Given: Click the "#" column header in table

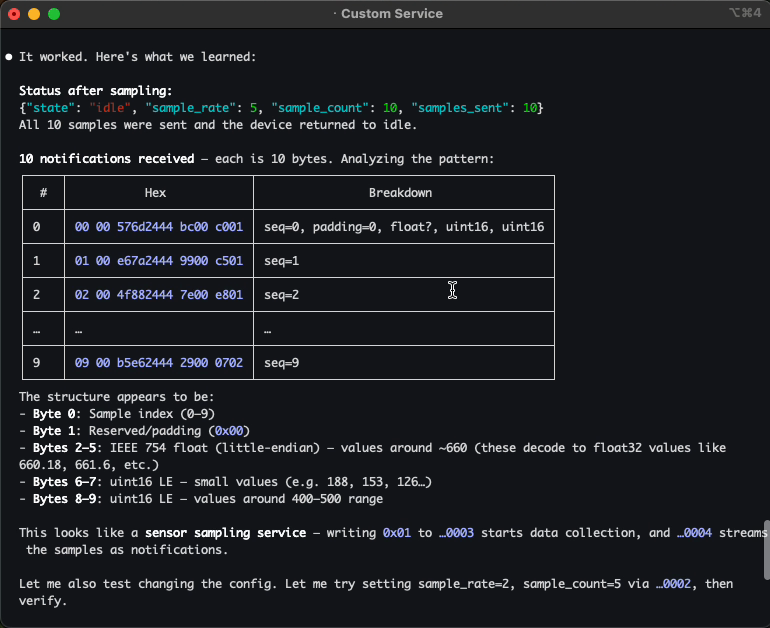Looking at the screenshot, I should 43,193.
